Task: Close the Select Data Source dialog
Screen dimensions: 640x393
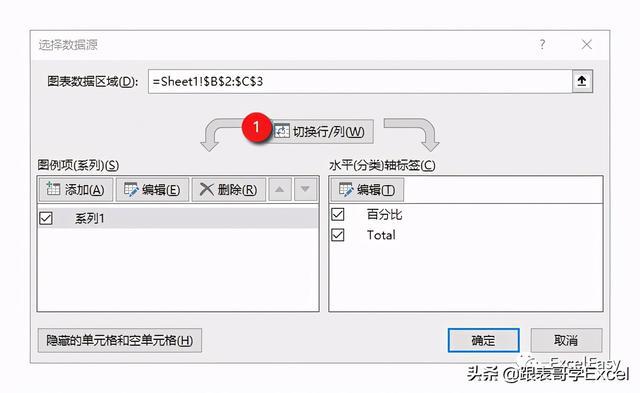Action: [587, 44]
